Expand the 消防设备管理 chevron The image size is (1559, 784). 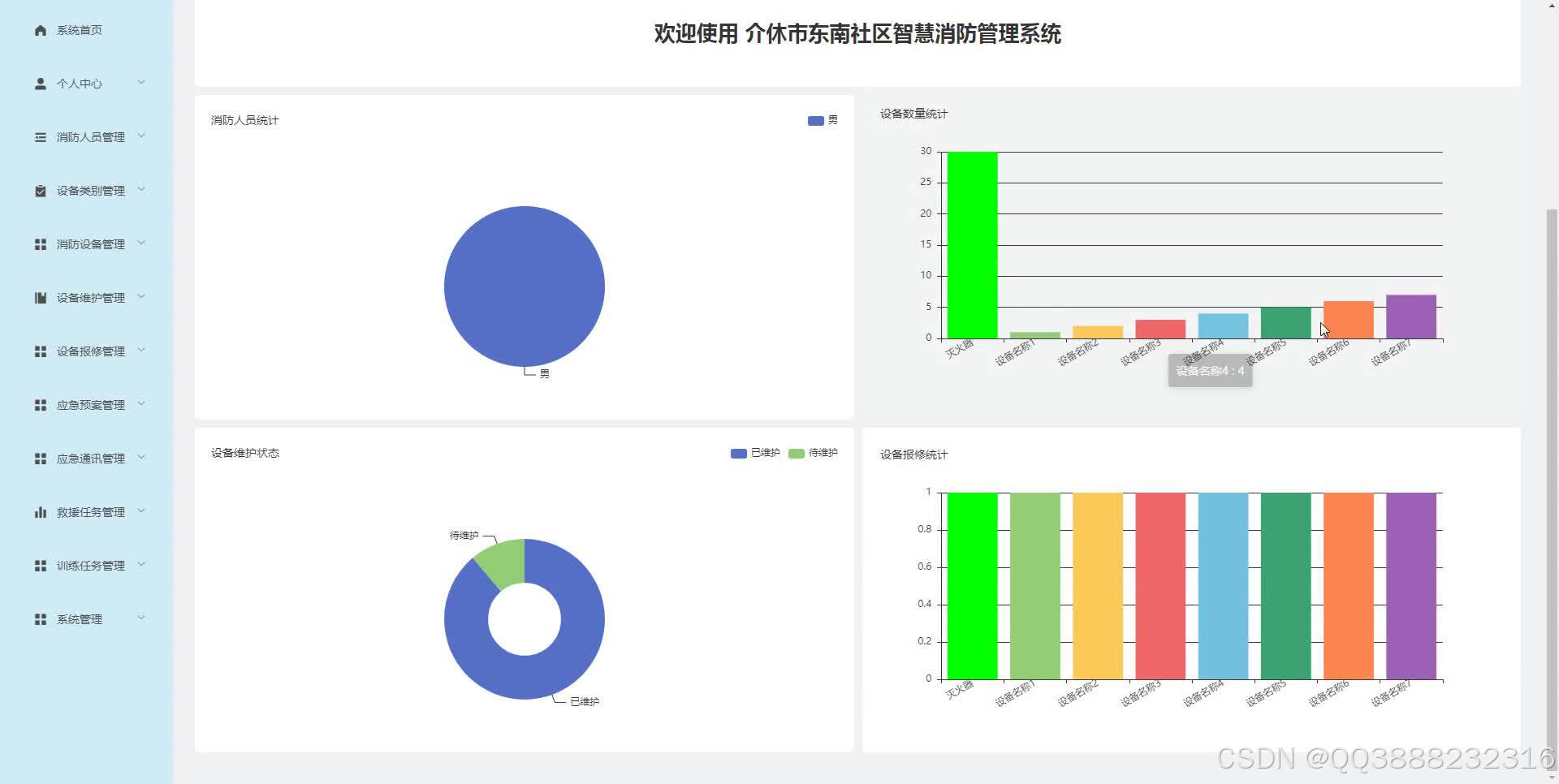(141, 243)
